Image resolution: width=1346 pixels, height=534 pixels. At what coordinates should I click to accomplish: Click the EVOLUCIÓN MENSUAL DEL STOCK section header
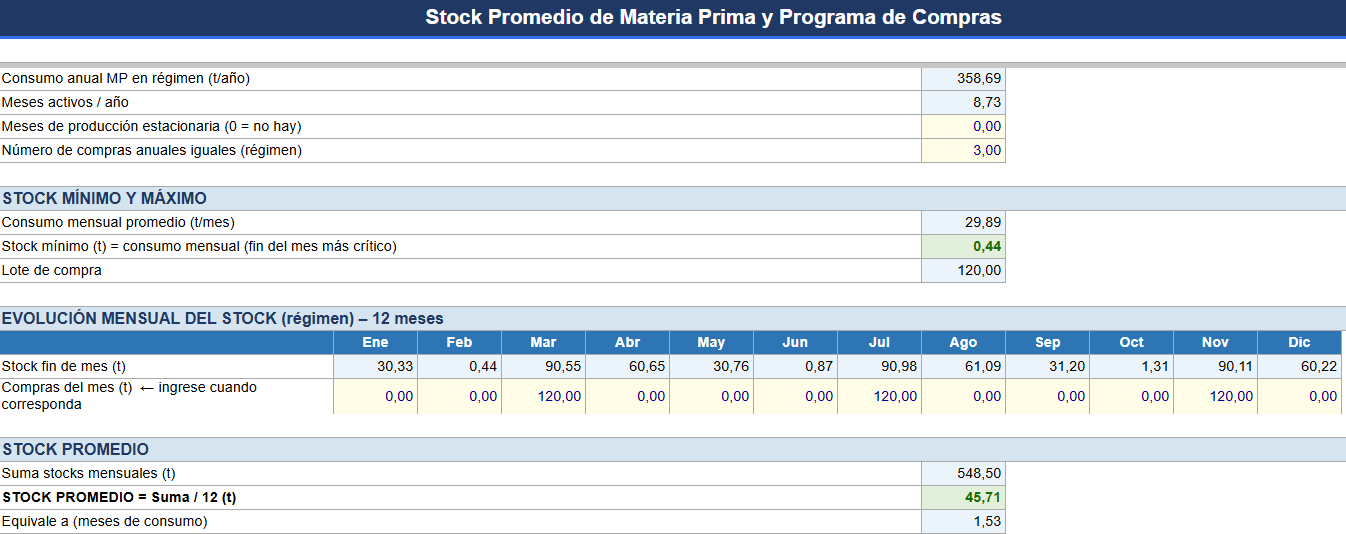coord(673,319)
